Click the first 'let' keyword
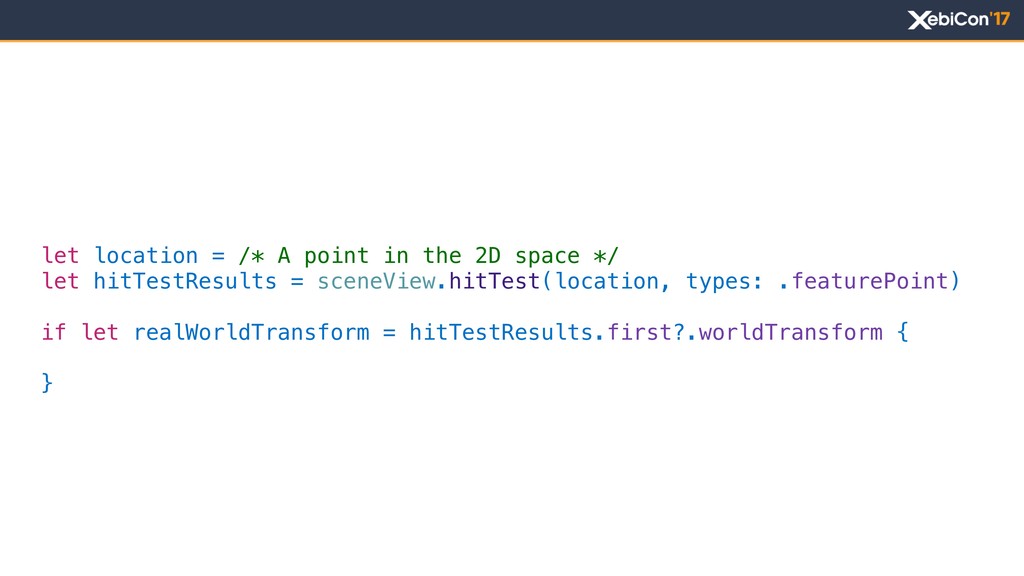Screen dimensions: 1024x576 [x=60, y=255]
